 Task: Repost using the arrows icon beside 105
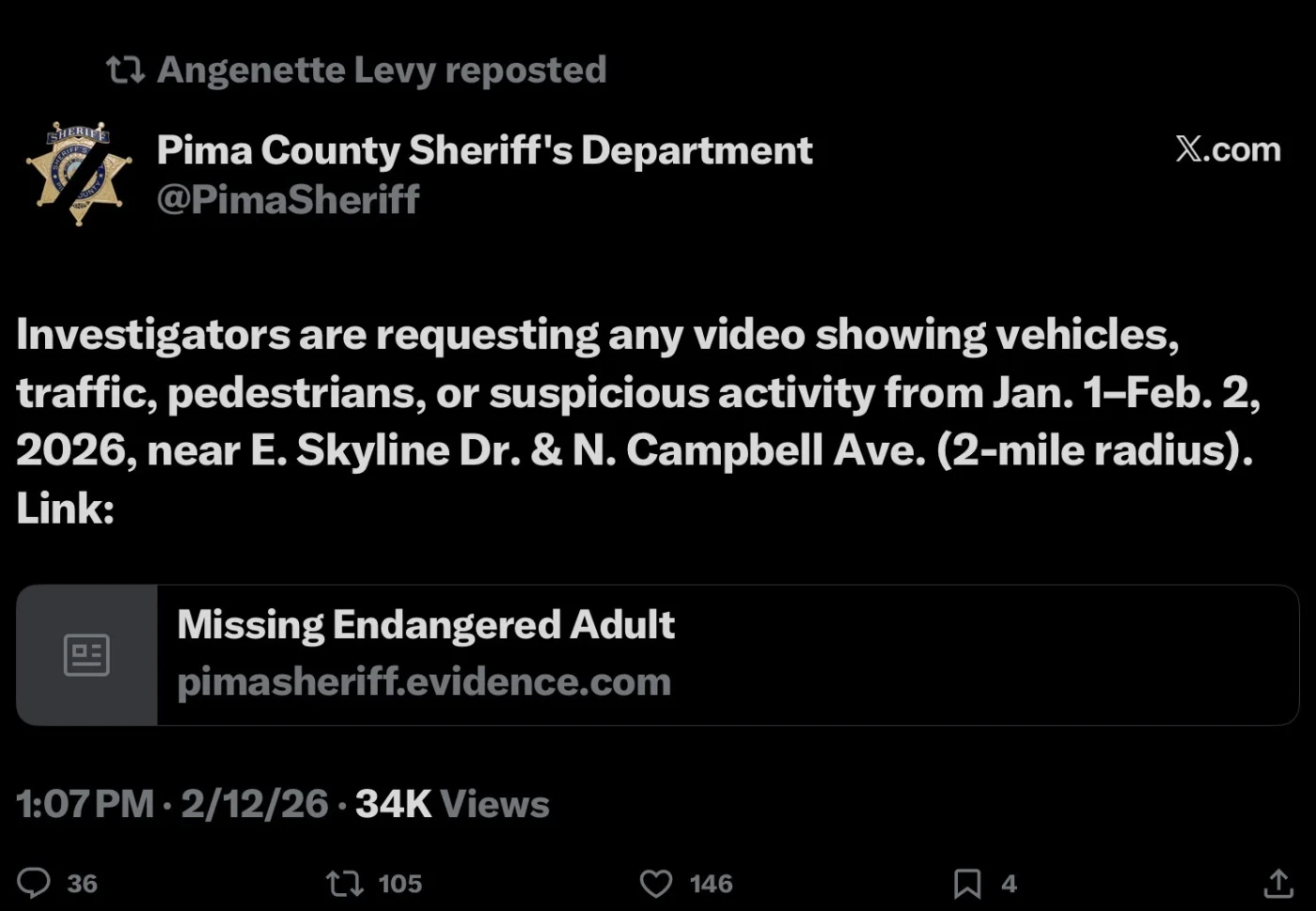point(344,883)
